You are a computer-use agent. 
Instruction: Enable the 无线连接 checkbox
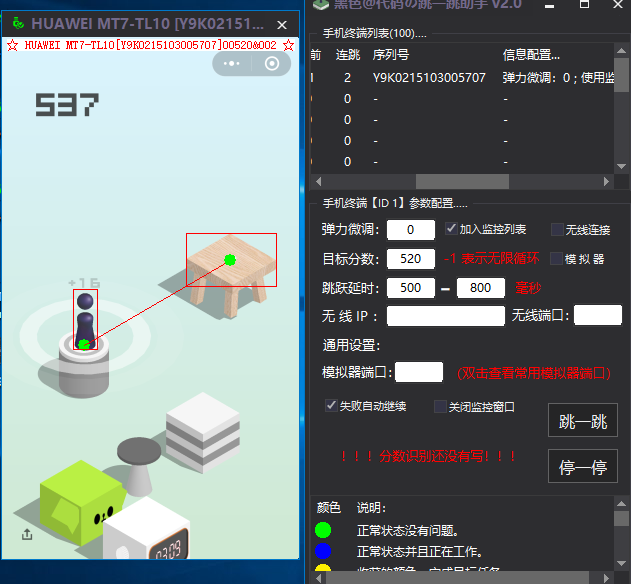557,229
